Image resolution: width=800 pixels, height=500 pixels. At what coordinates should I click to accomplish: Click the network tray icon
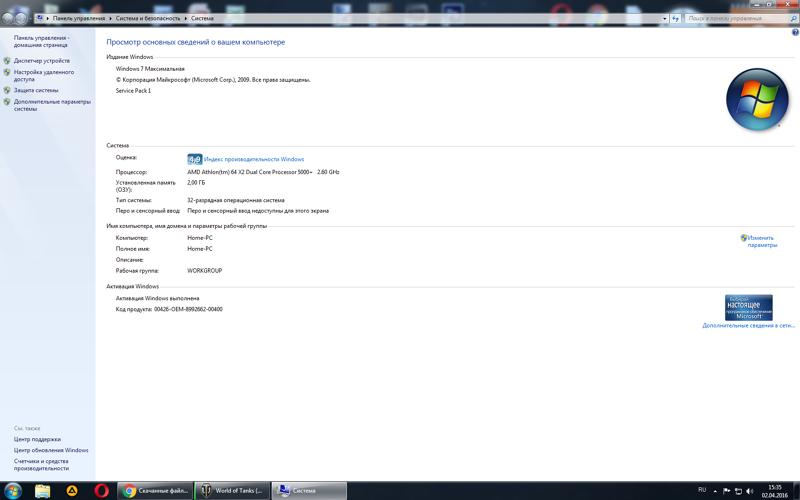(738, 491)
